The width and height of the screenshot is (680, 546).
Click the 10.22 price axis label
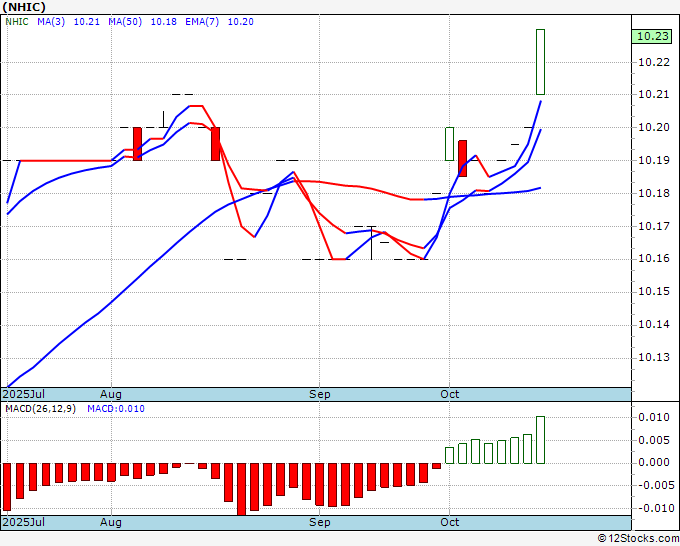click(x=654, y=62)
